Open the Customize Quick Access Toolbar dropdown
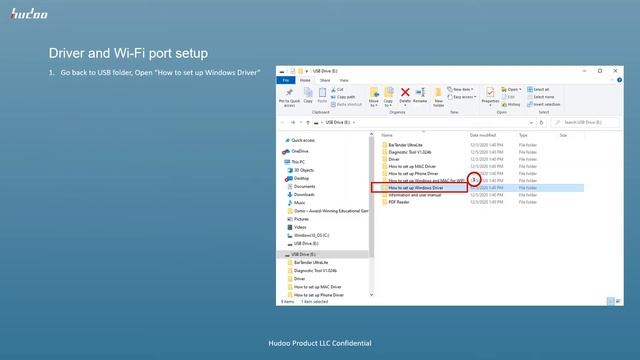The image size is (640, 360). [307, 71]
